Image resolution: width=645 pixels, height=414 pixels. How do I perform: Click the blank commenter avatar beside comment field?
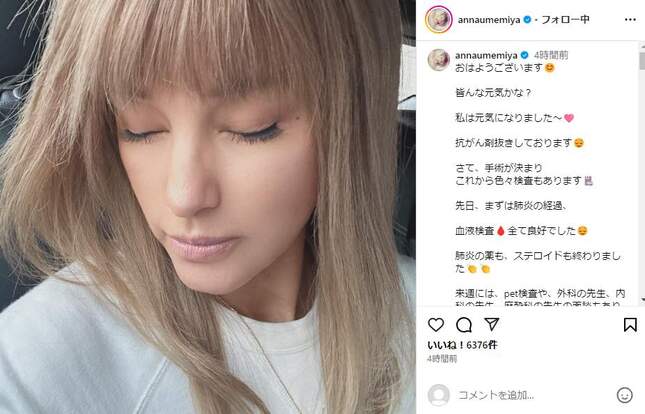tap(439, 395)
